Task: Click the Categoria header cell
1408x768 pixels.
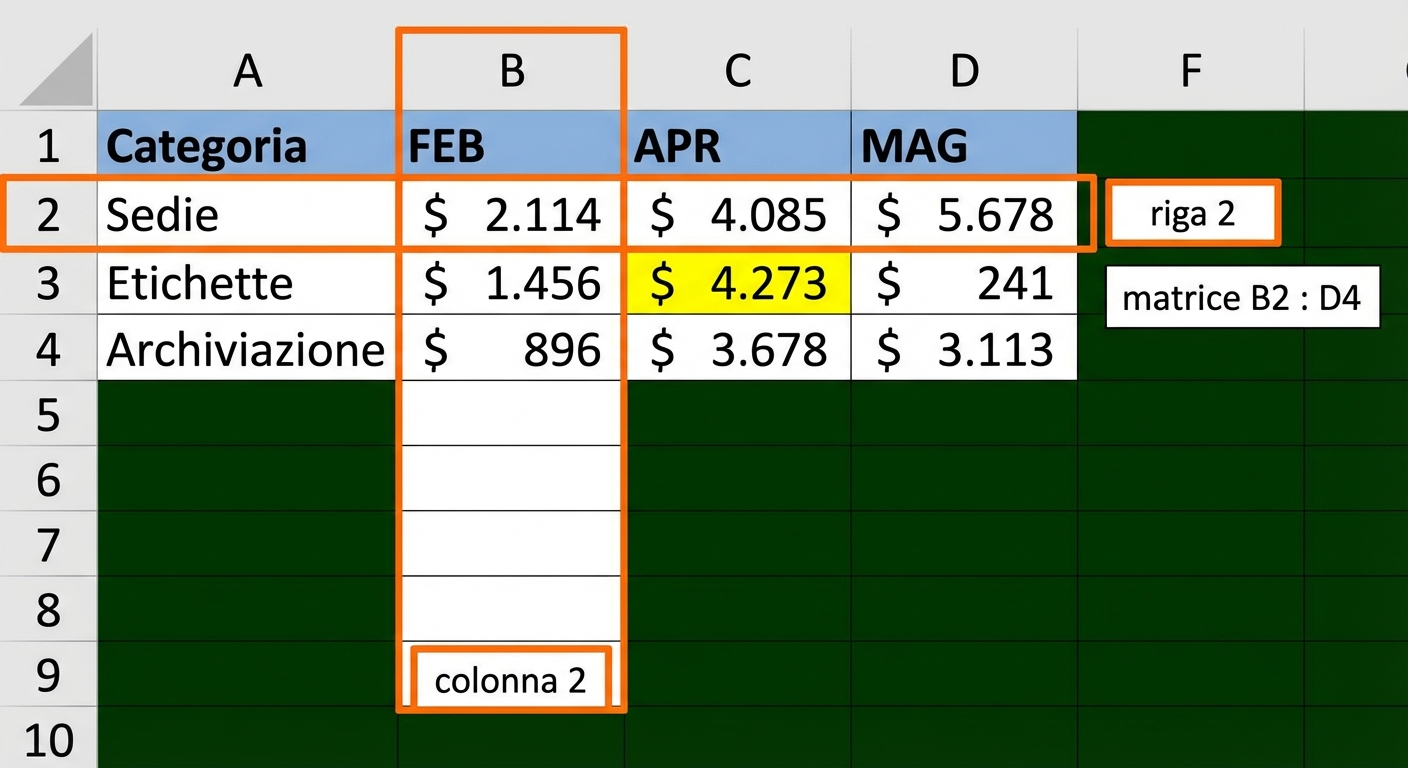Action: point(247,145)
